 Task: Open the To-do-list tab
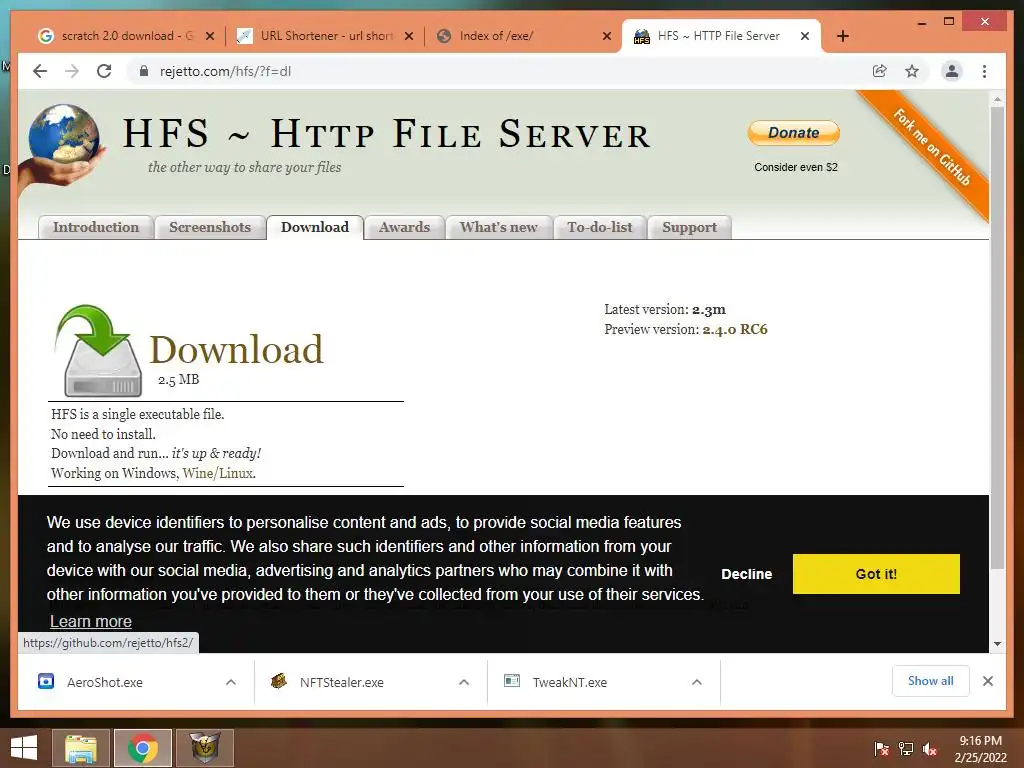600,227
